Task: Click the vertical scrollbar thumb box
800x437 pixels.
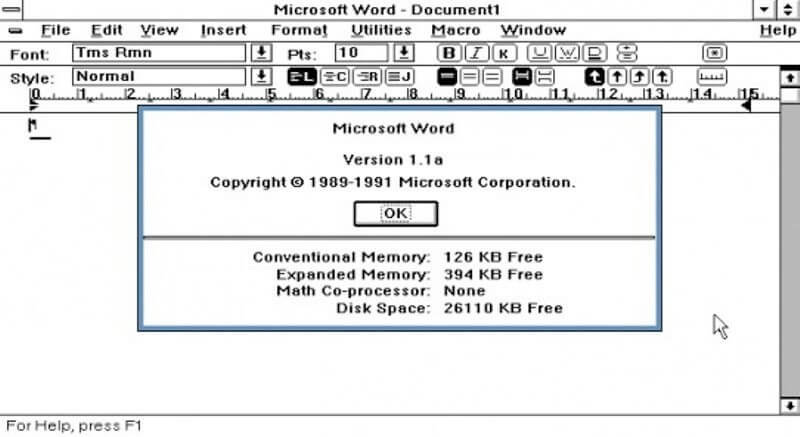Action: coord(790,94)
